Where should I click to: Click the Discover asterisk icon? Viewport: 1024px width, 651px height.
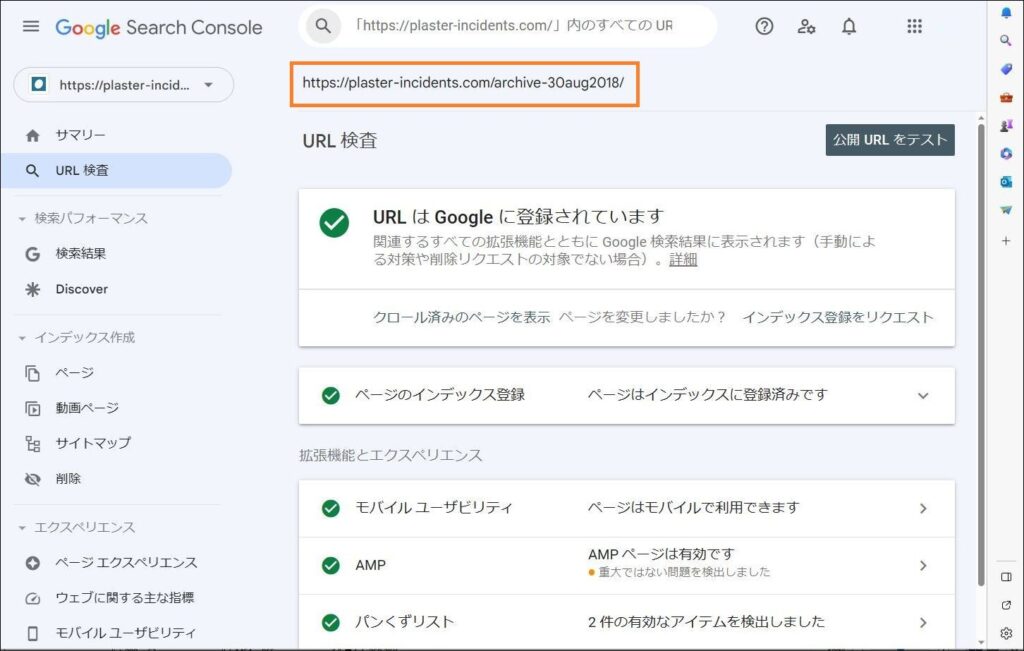coord(32,289)
